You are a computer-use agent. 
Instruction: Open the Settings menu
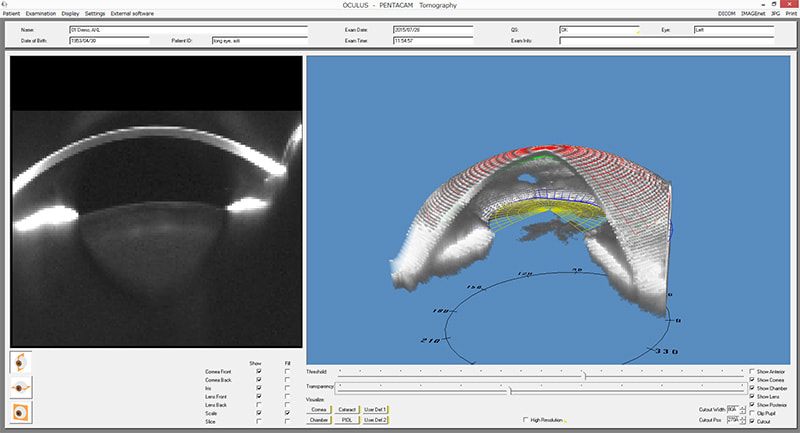[95, 14]
